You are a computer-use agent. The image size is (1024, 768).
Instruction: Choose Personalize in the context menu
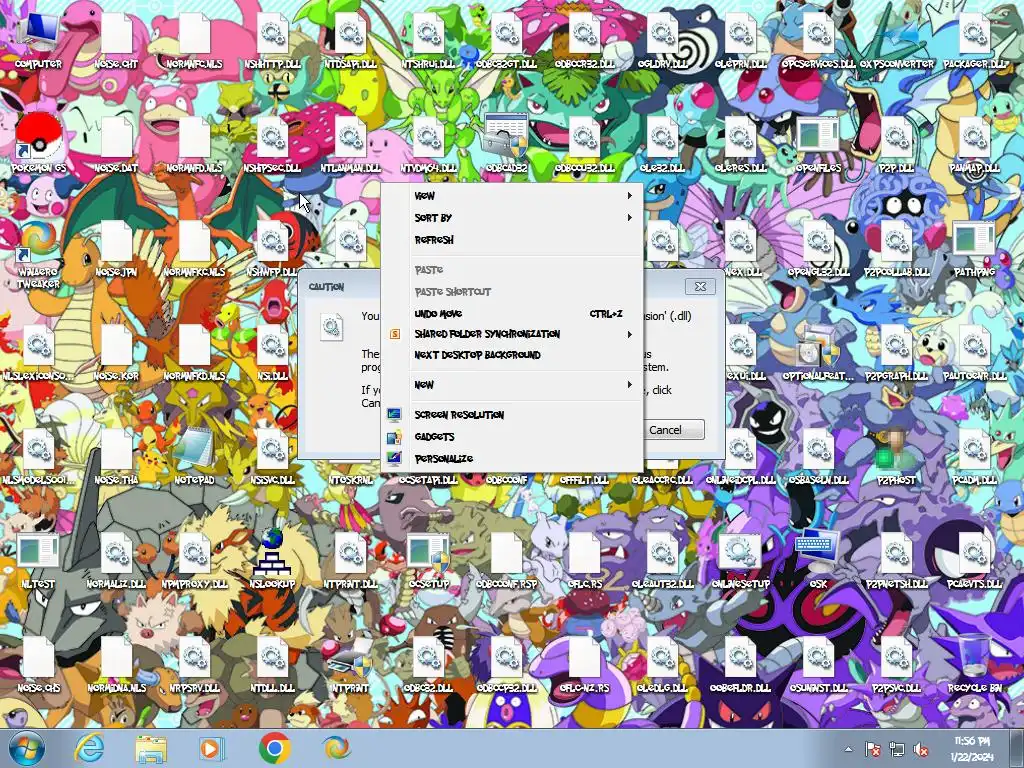click(x=512, y=459)
